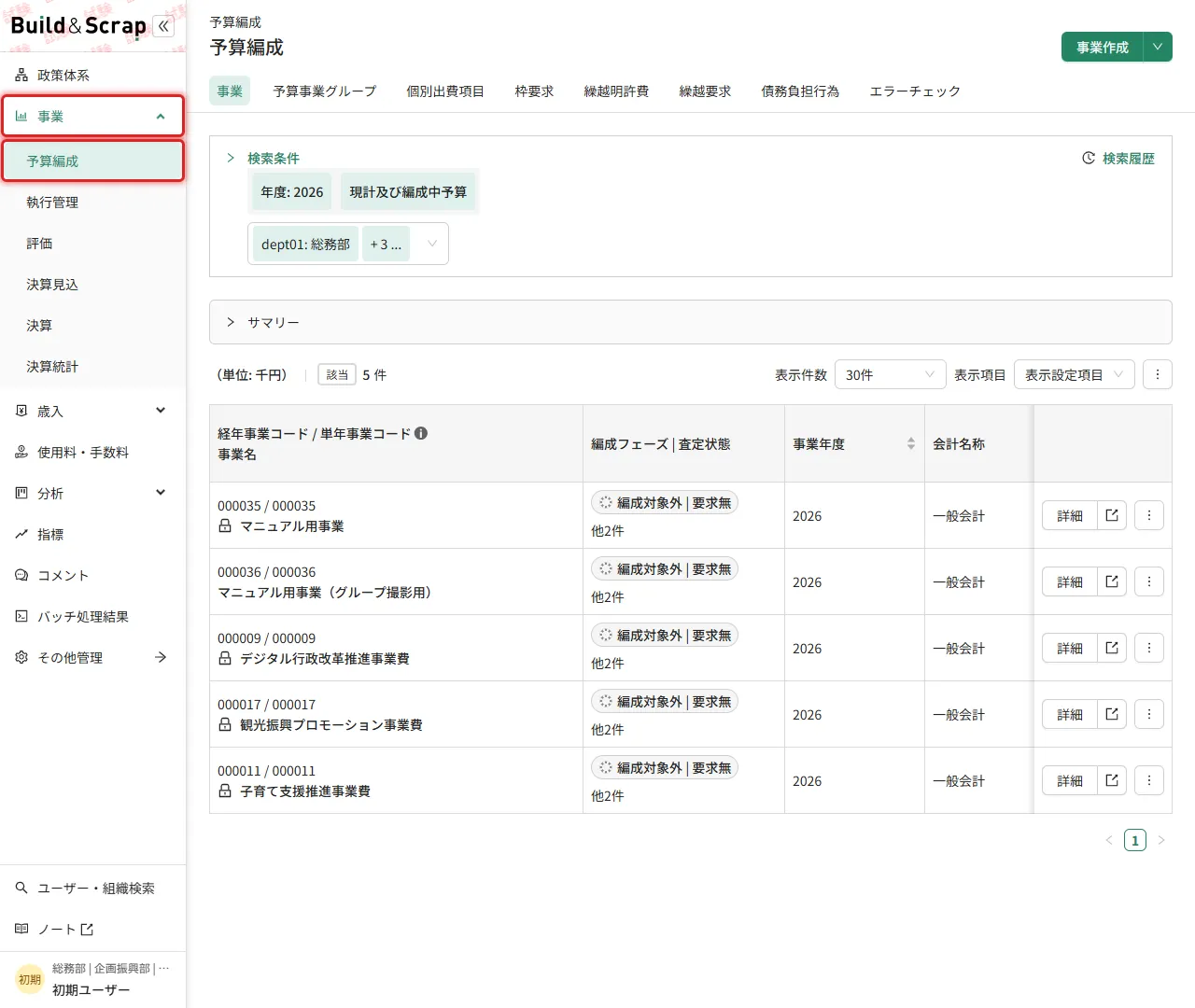Open 000035 row in new window icon
The height and width of the screenshot is (1008, 1195).
[x=1112, y=516]
